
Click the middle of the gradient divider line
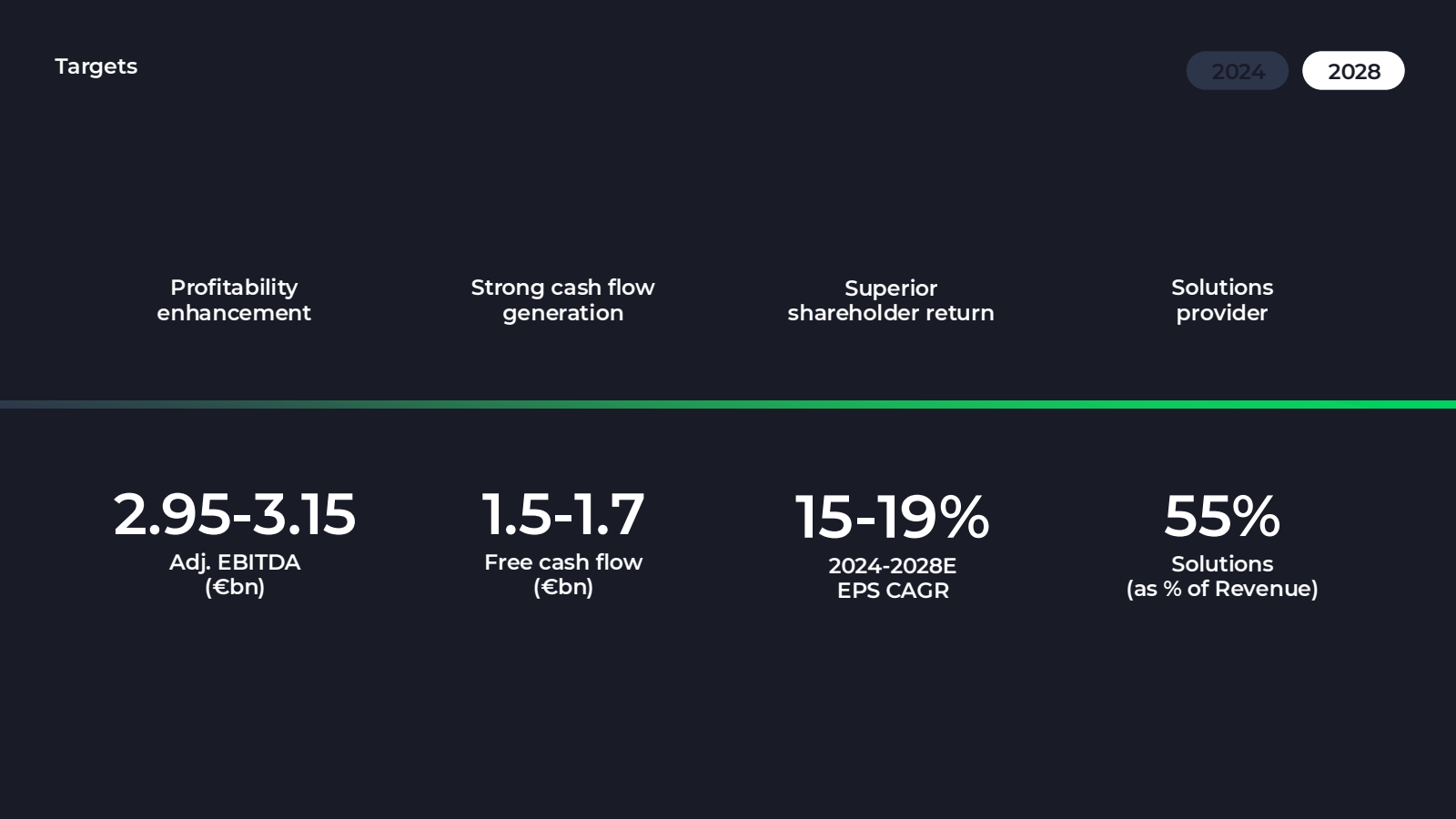[x=728, y=404]
